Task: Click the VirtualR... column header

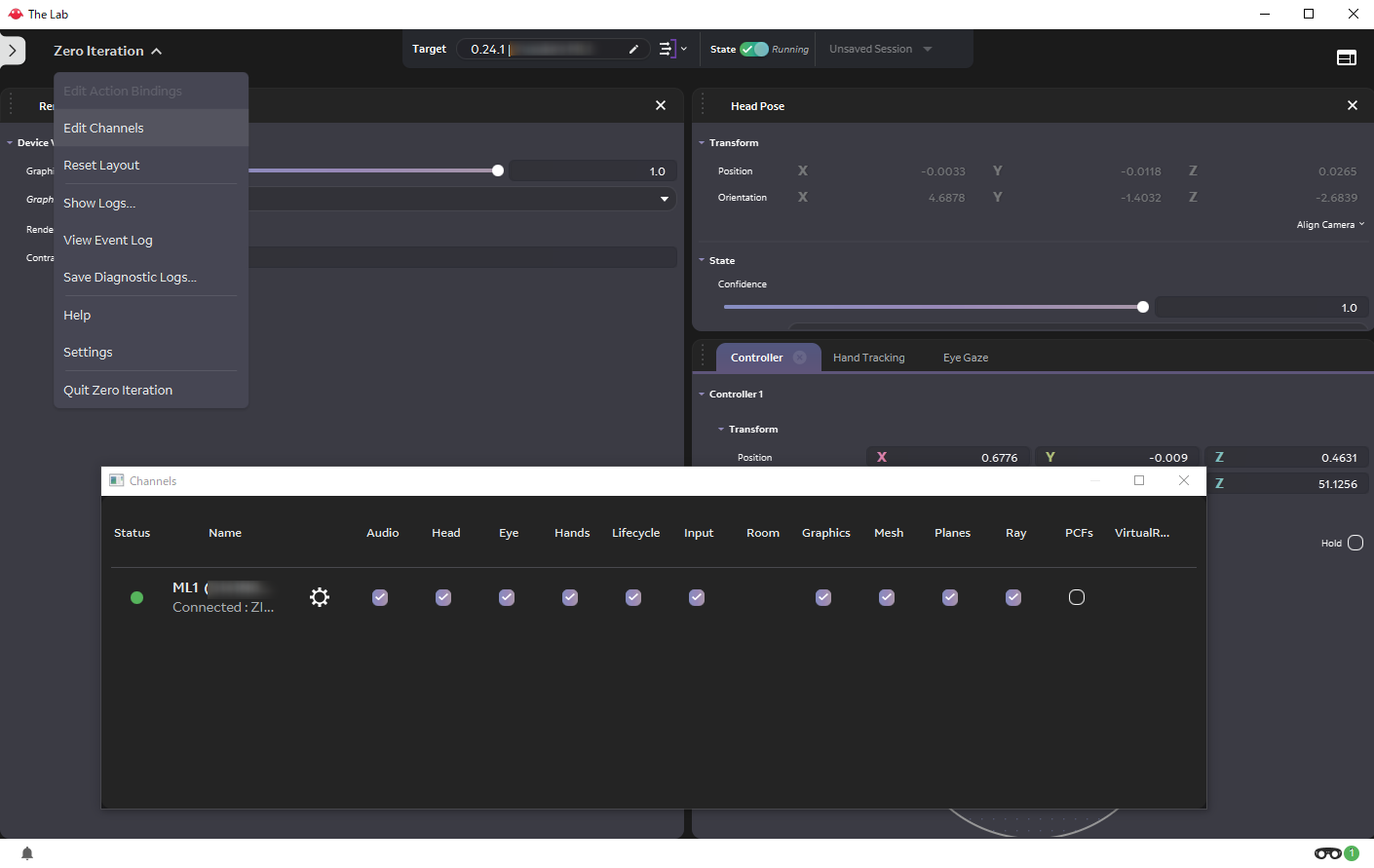Action: [1142, 533]
